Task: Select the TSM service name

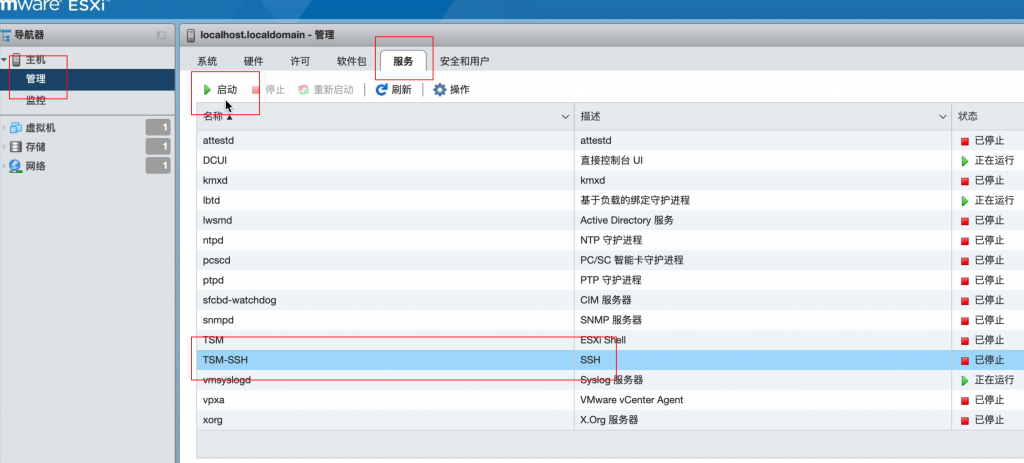Action: pyautogui.click(x=214, y=340)
